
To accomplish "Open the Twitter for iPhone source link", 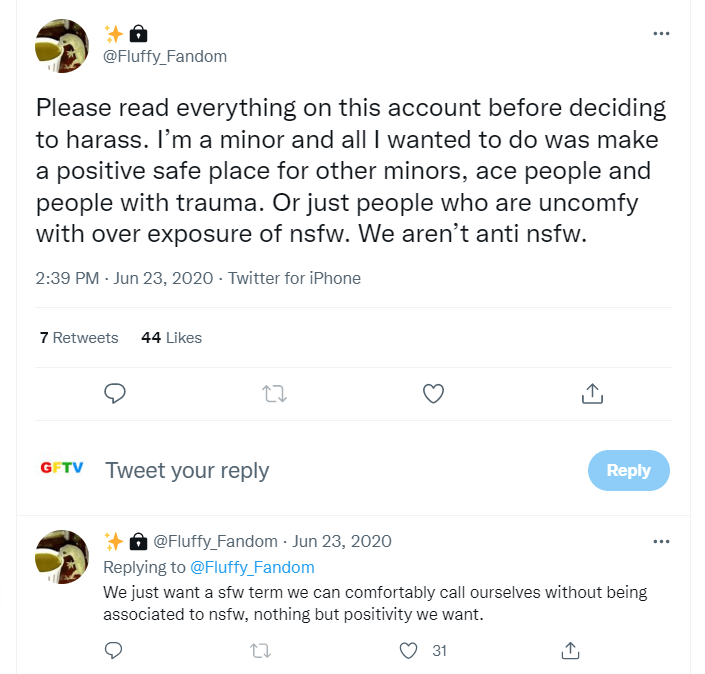I will (294, 278).
